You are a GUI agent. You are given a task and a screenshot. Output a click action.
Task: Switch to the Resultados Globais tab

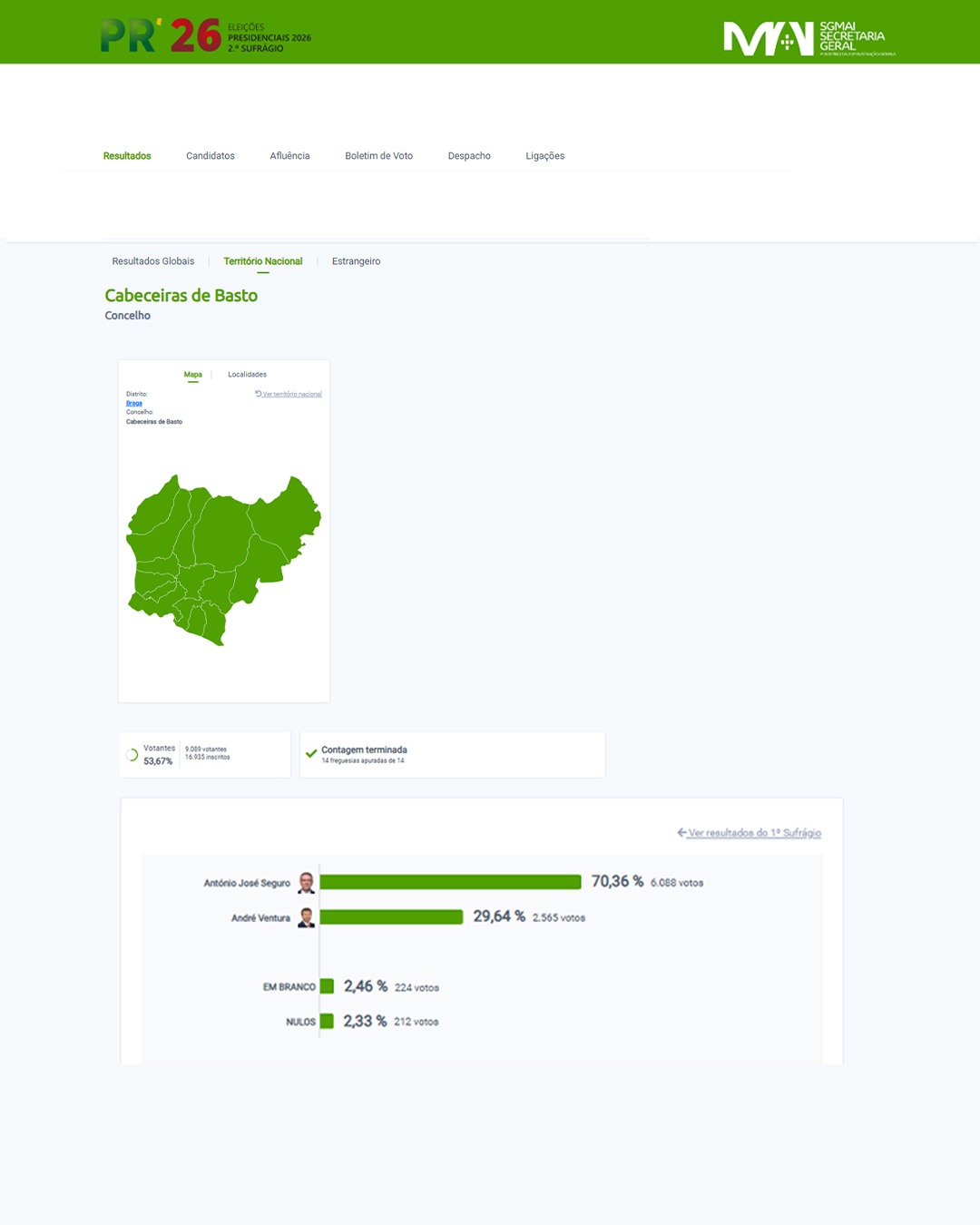[153, 261]
